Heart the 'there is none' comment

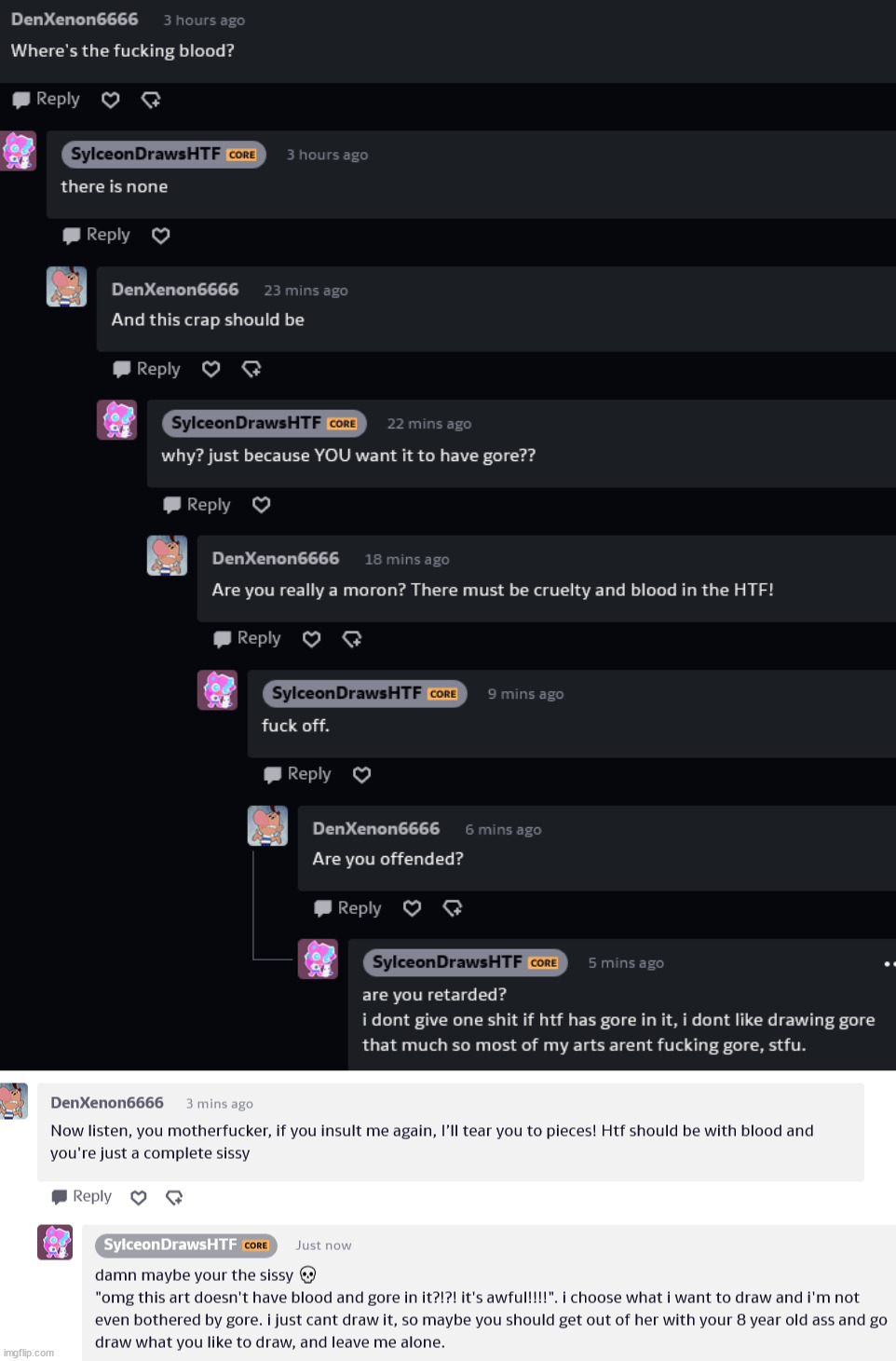(161, 236)
